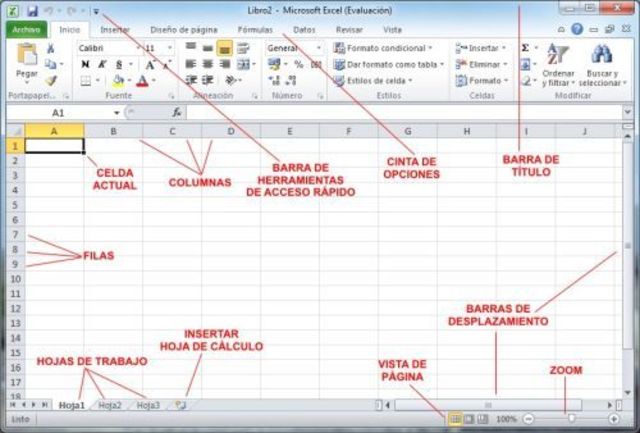Switch to the Insertar tab
The width and height of the screenshot is (640, 433).
click(115, 30)
